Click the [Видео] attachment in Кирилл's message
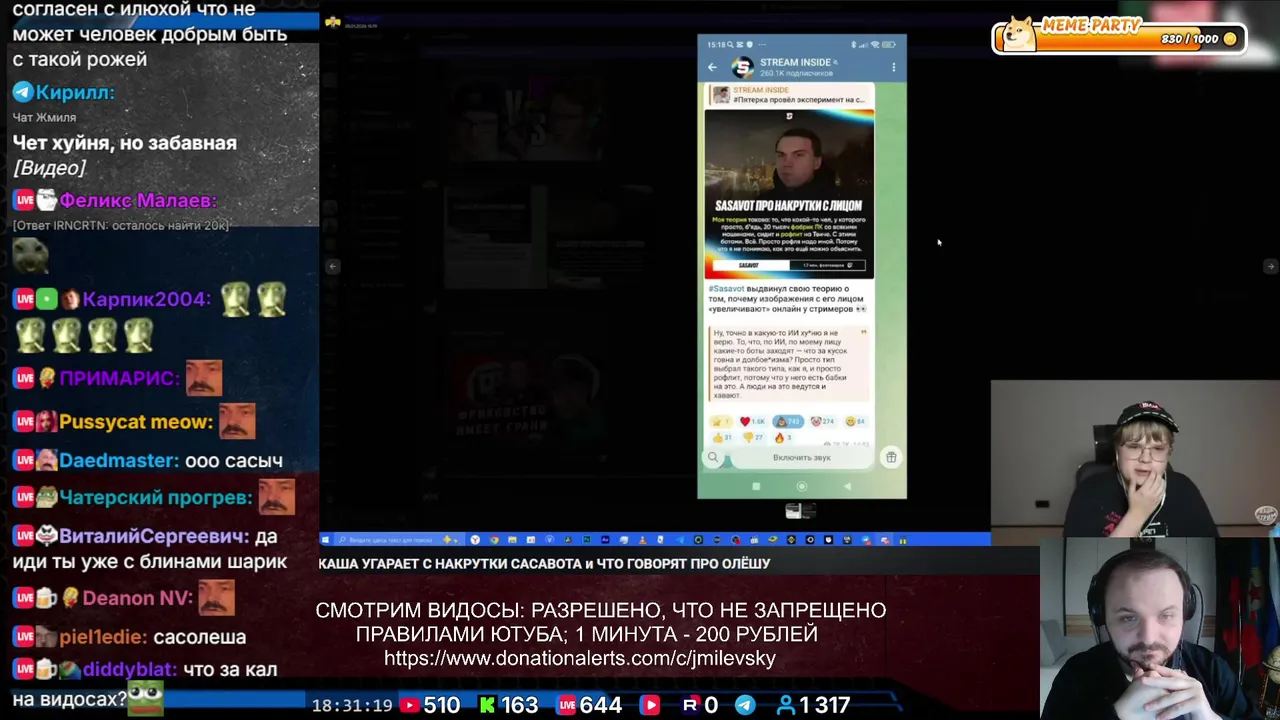The image size is (1280, 720). click(x=49, y=168)
